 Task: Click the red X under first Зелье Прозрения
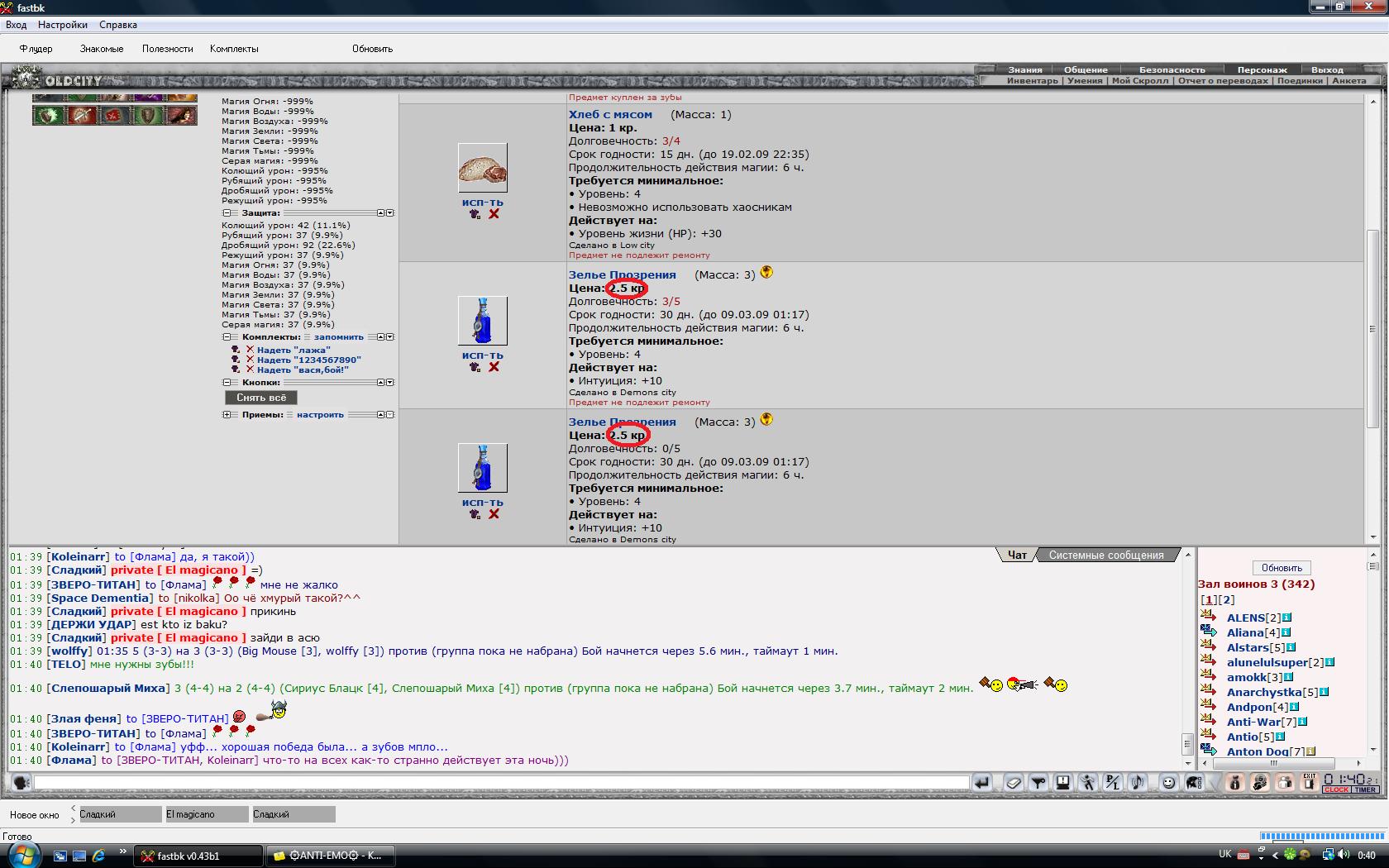(x=494, y=367)
